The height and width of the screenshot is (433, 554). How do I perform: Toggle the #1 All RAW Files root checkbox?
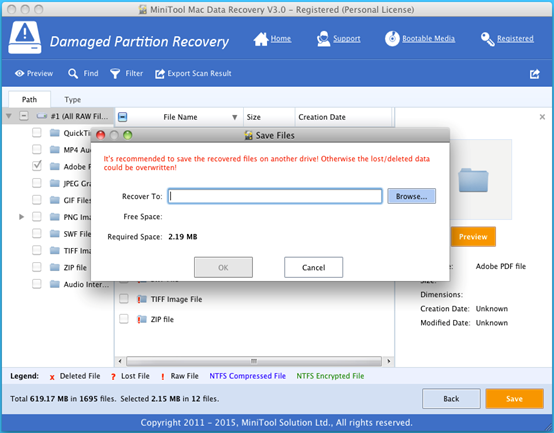24,116
